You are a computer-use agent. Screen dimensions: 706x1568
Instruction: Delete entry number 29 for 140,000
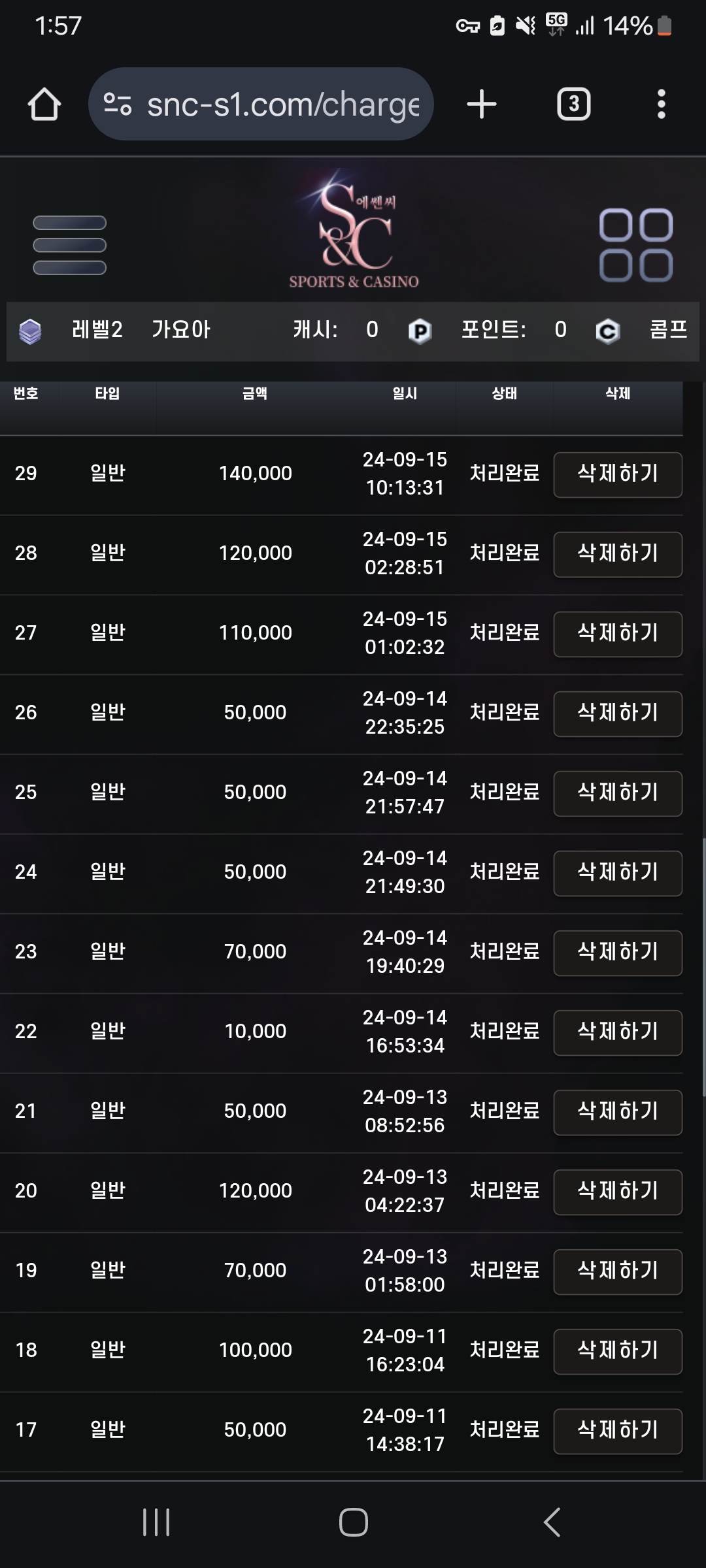pyautogui.click(x=618, y=475)
